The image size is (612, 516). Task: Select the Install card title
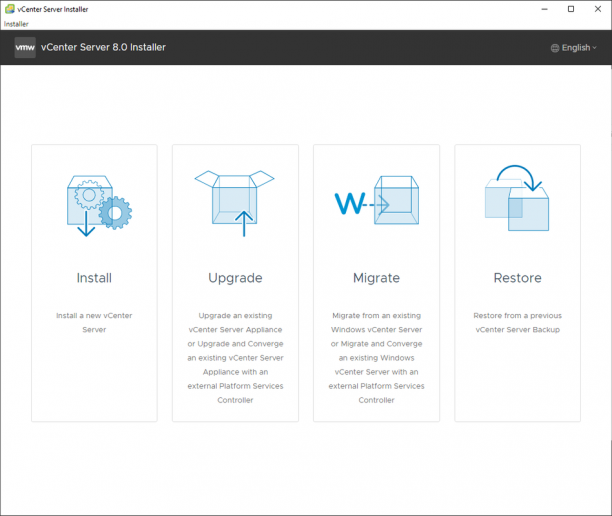pyautogui.click(x=94, y=278)
